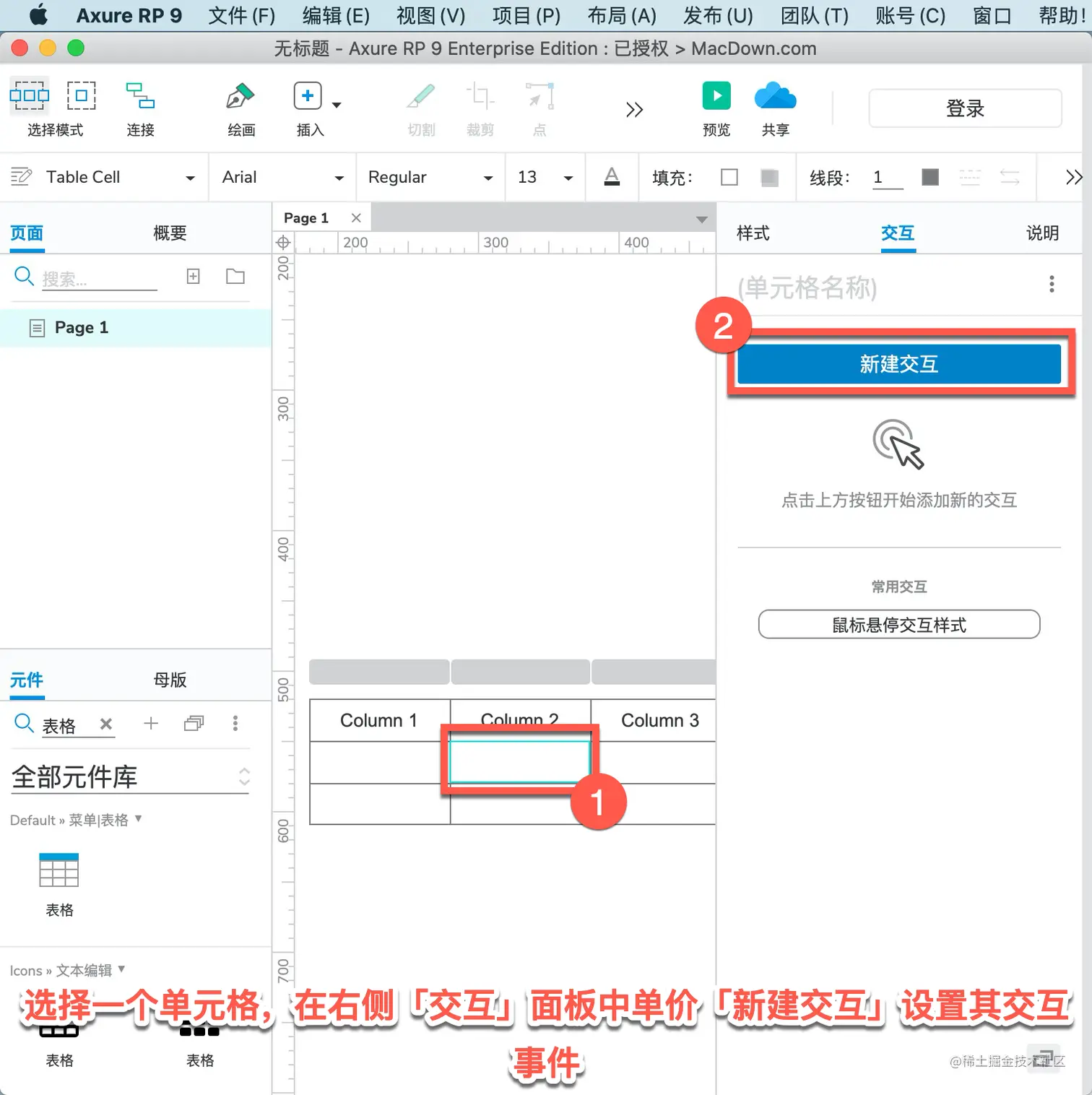
Task: Switch to the 元件 libraries tab
Action: pyautogui.click(x=27, y=680)
